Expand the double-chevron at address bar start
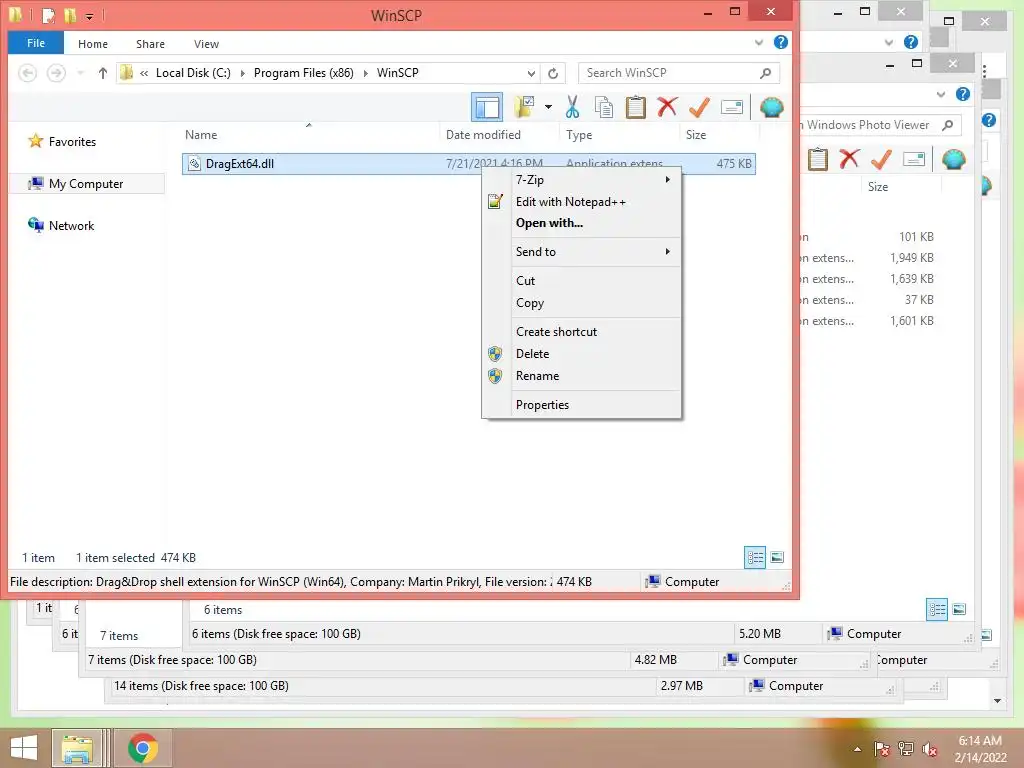The height and width of the screenshot is (768, 1024). click(144, 73)
